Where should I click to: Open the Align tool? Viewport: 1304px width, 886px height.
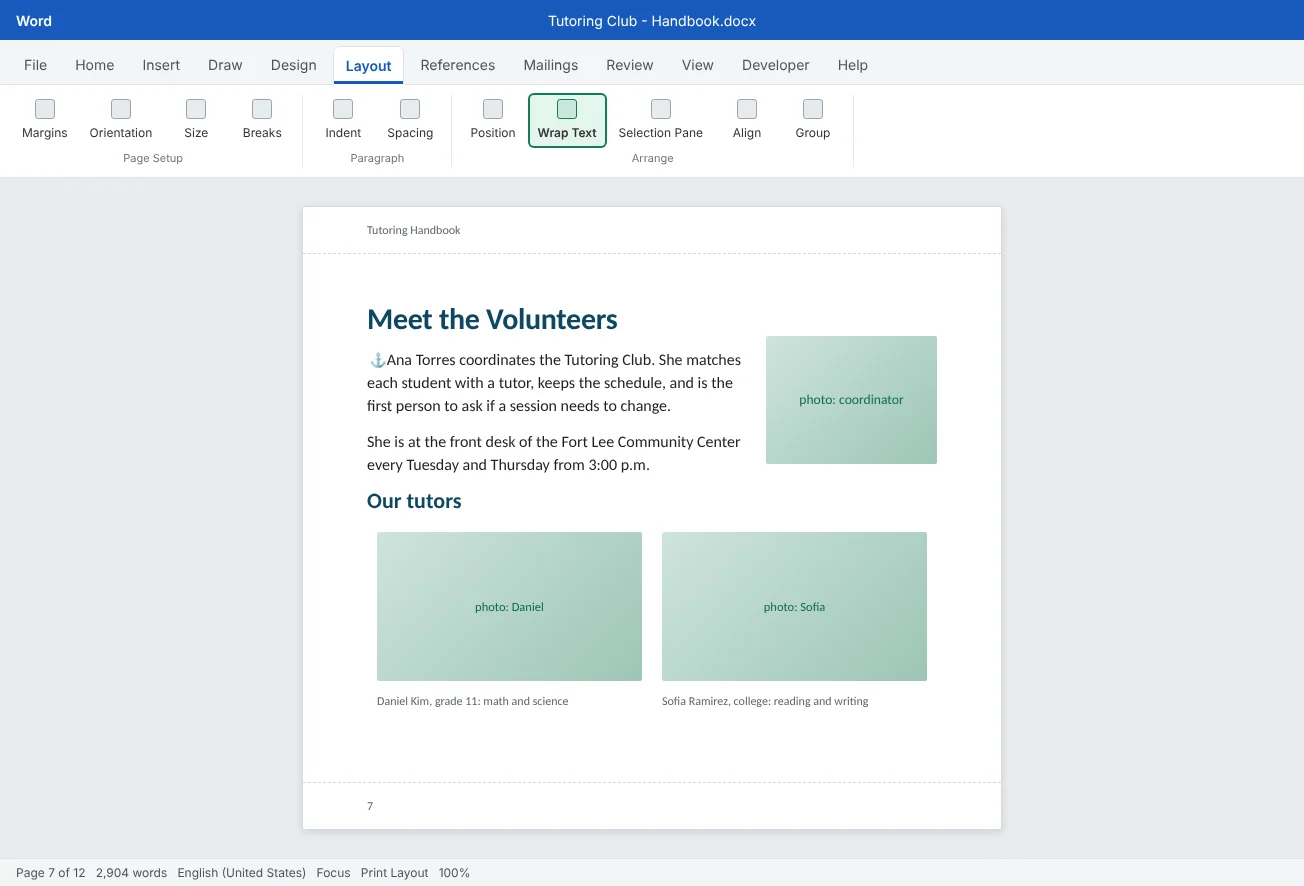pos(747,120)
